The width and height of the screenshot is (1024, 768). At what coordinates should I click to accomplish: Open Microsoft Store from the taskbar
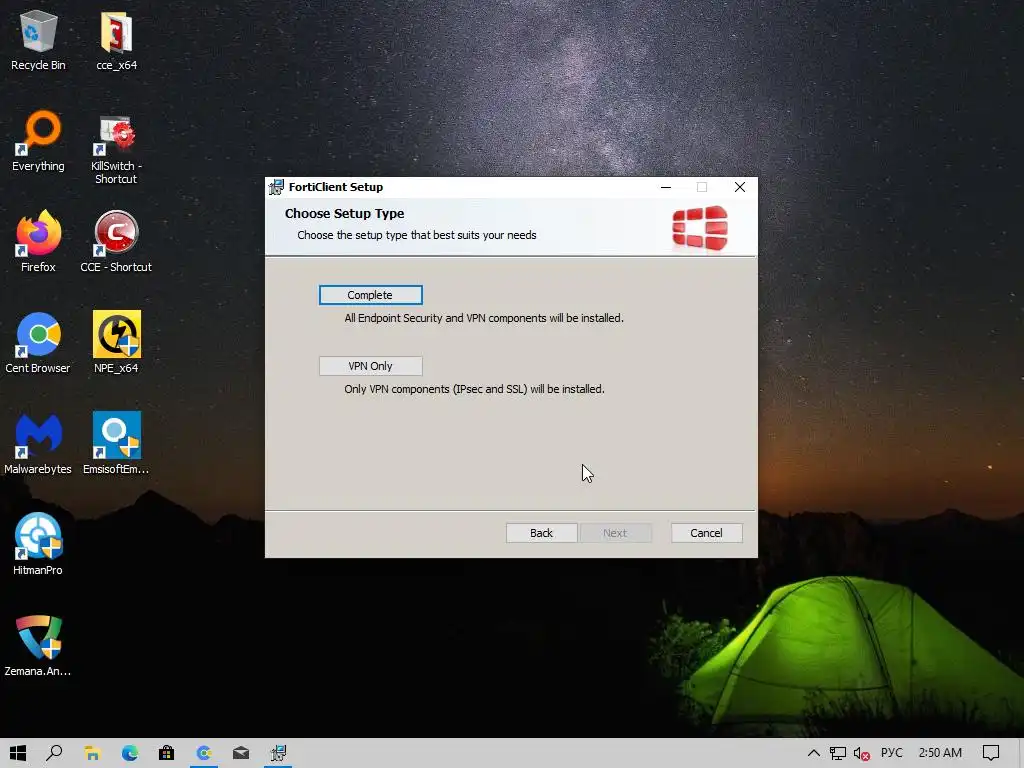click(167, 753)
